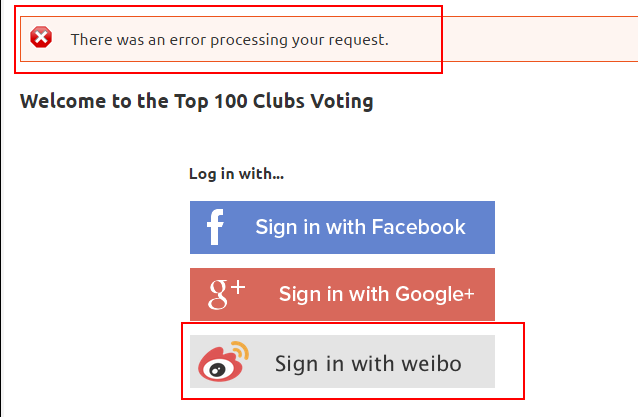Click the 'Sign in with Facebook' text label
The height and width of the screenshot is (417, 638).
[360, 227]
